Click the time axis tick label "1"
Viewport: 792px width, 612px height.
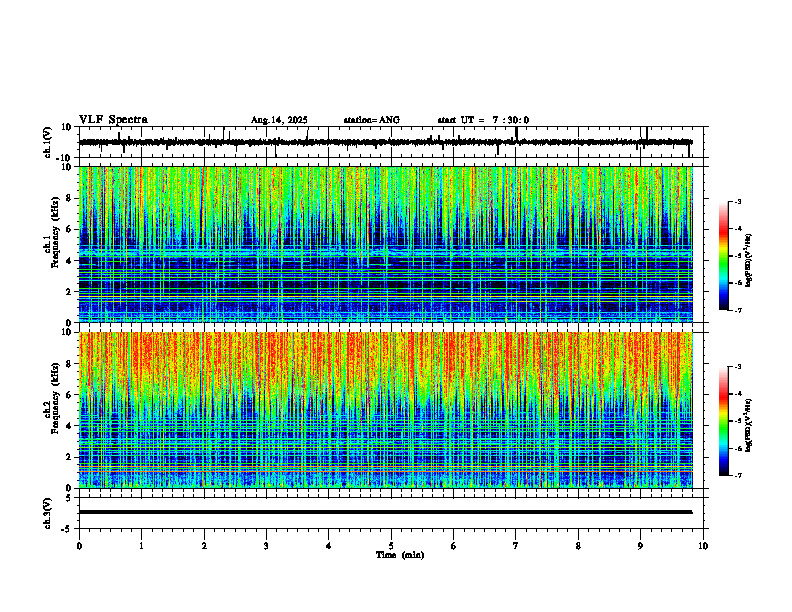142,546
